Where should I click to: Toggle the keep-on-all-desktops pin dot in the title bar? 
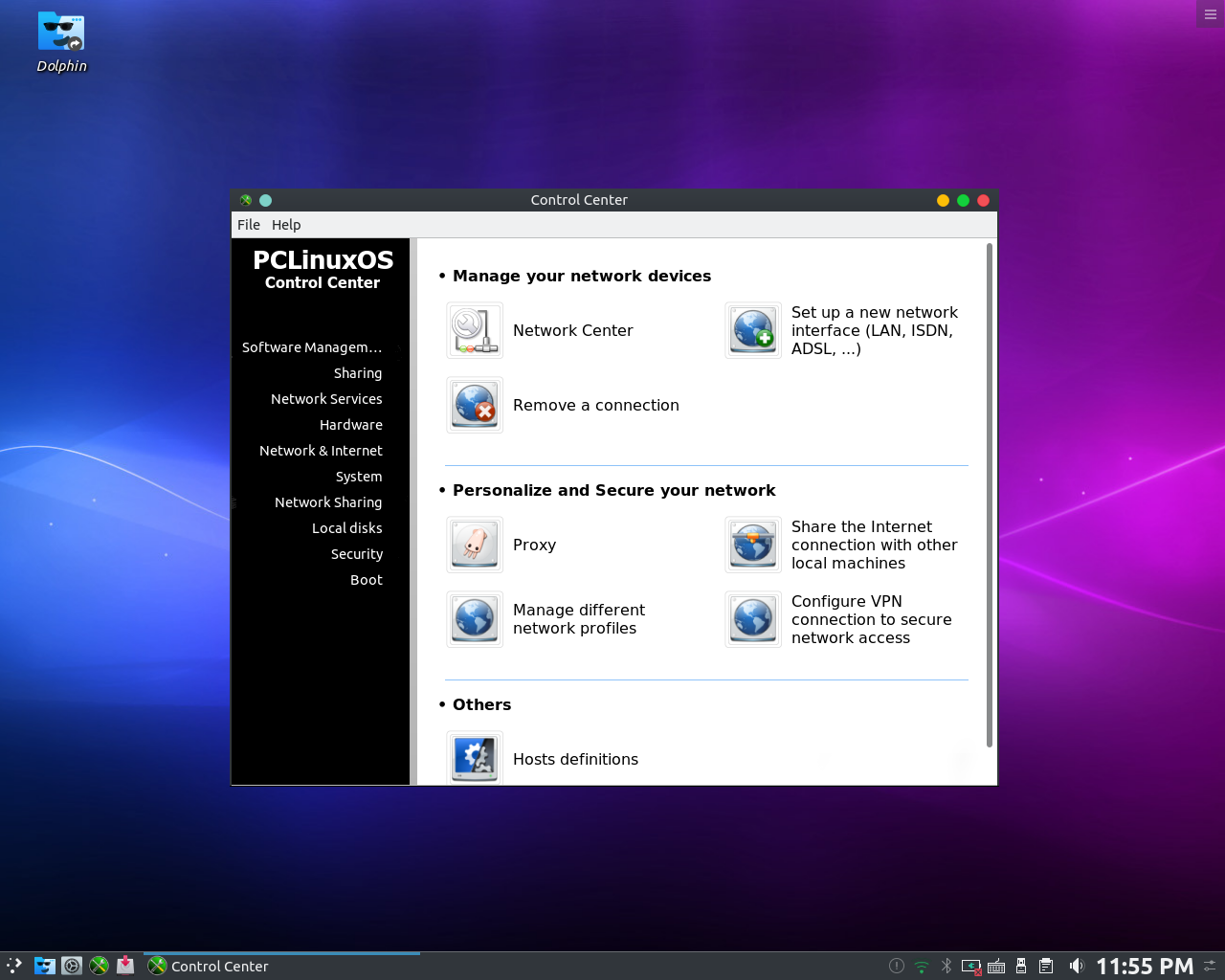click(x=266, y=200)
